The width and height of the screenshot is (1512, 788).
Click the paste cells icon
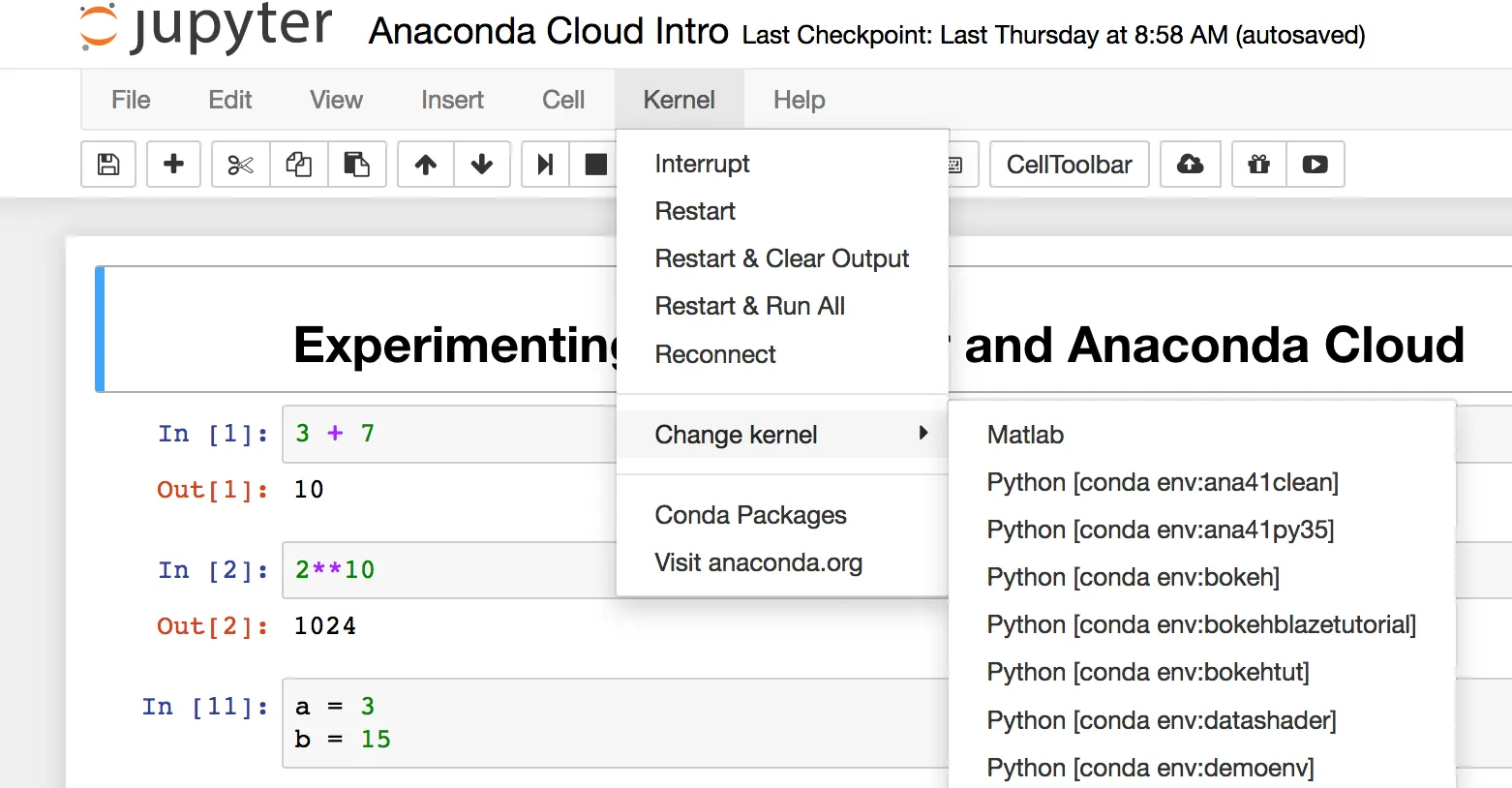pos(357,165)
